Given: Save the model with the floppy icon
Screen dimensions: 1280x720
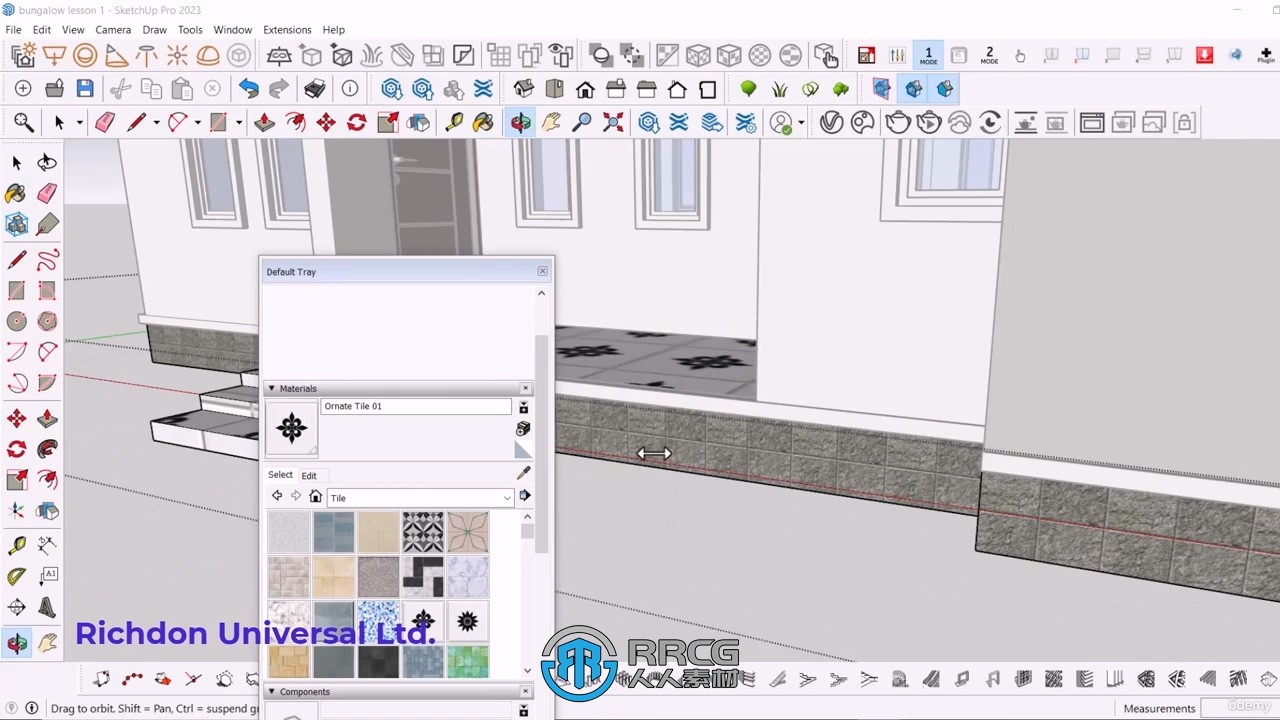Looking at the screenshot, I should (85, 89).
